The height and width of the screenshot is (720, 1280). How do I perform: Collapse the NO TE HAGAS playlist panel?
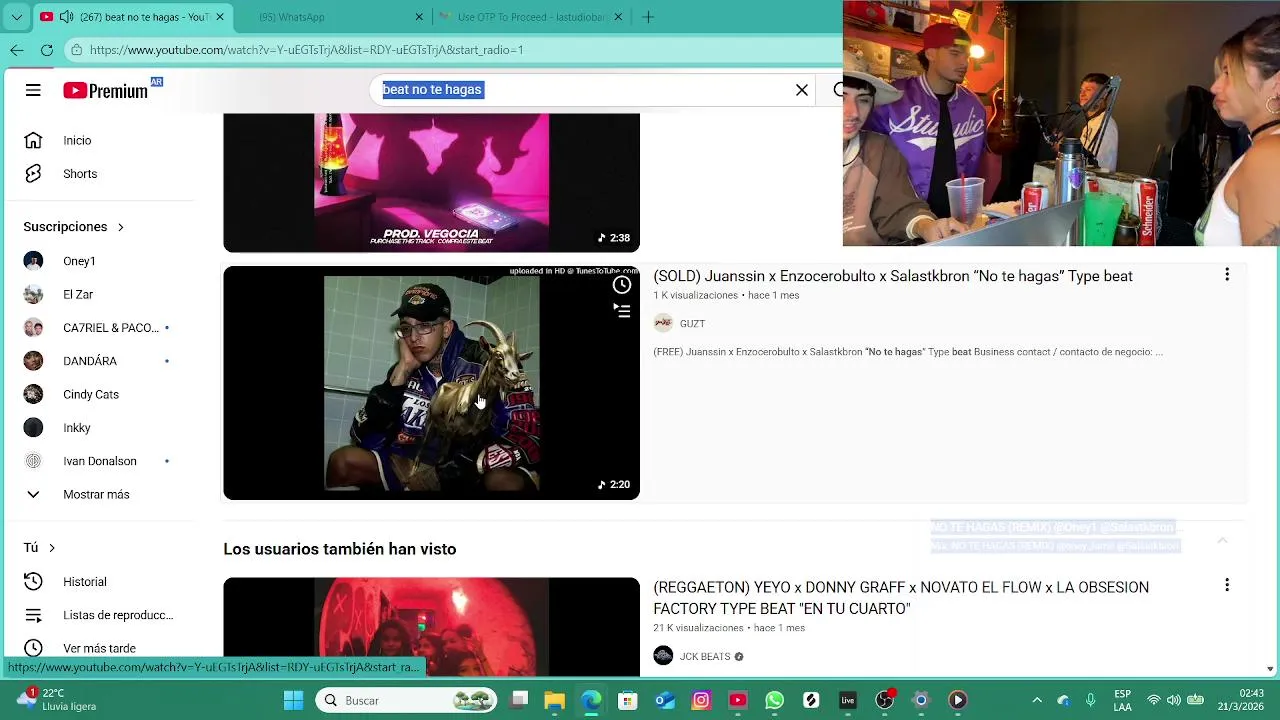pyautogui.click(x=1222, y=540)
